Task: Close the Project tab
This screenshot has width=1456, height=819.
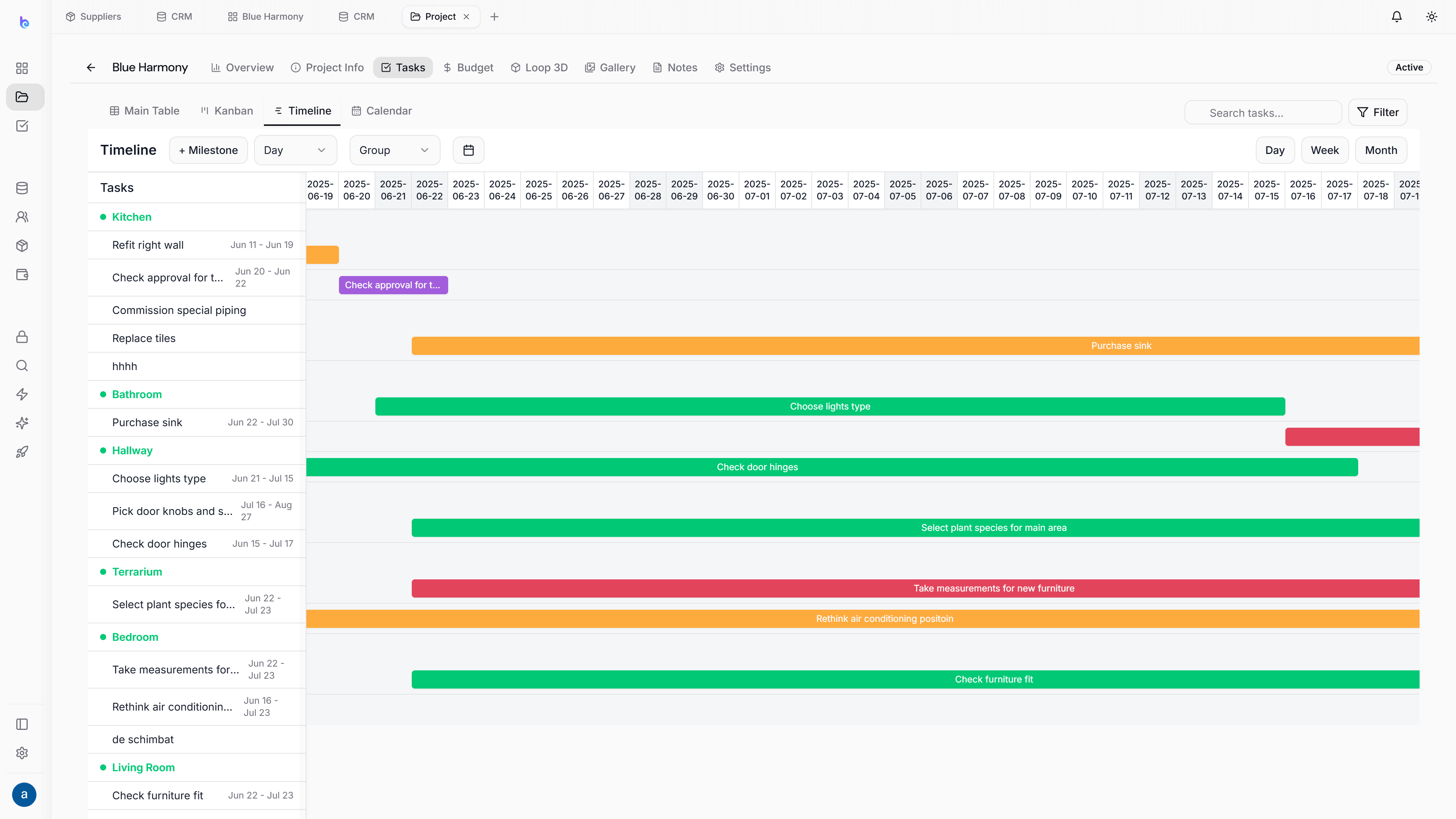Action: point(466,17)
